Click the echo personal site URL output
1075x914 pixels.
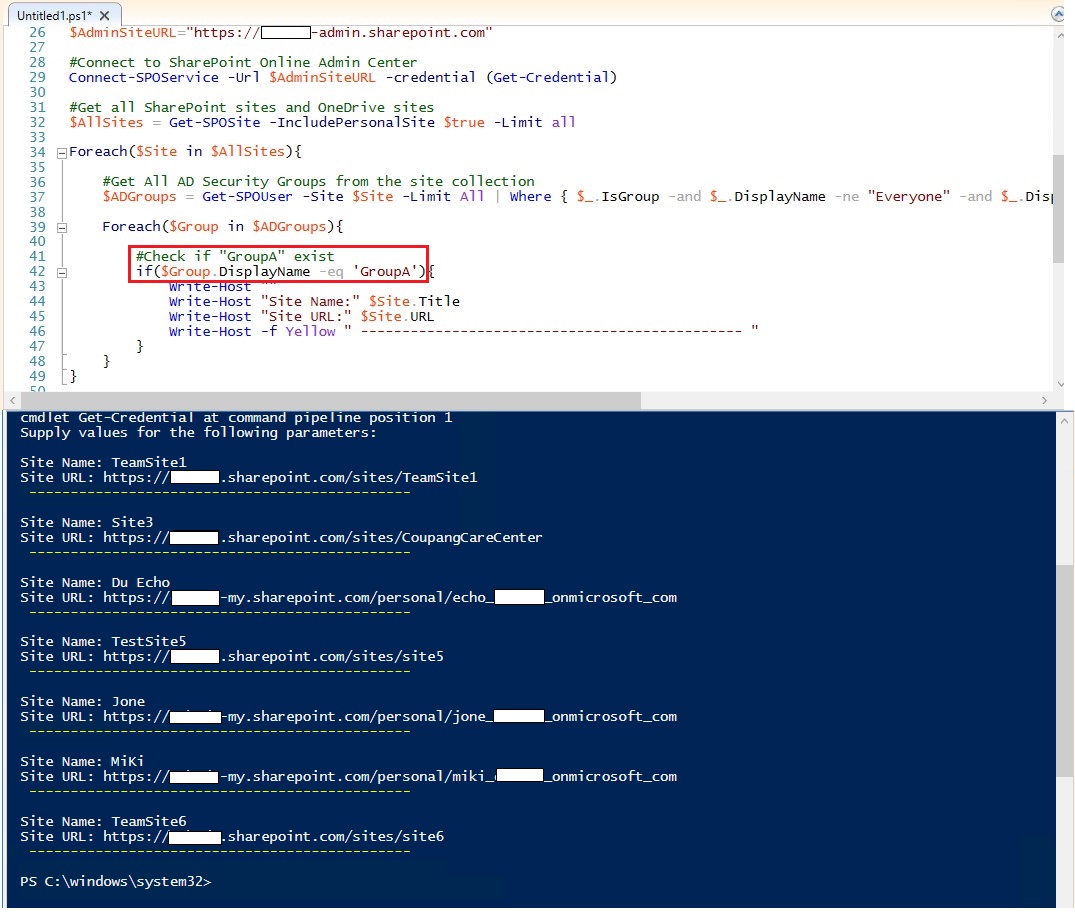(348, 598)
